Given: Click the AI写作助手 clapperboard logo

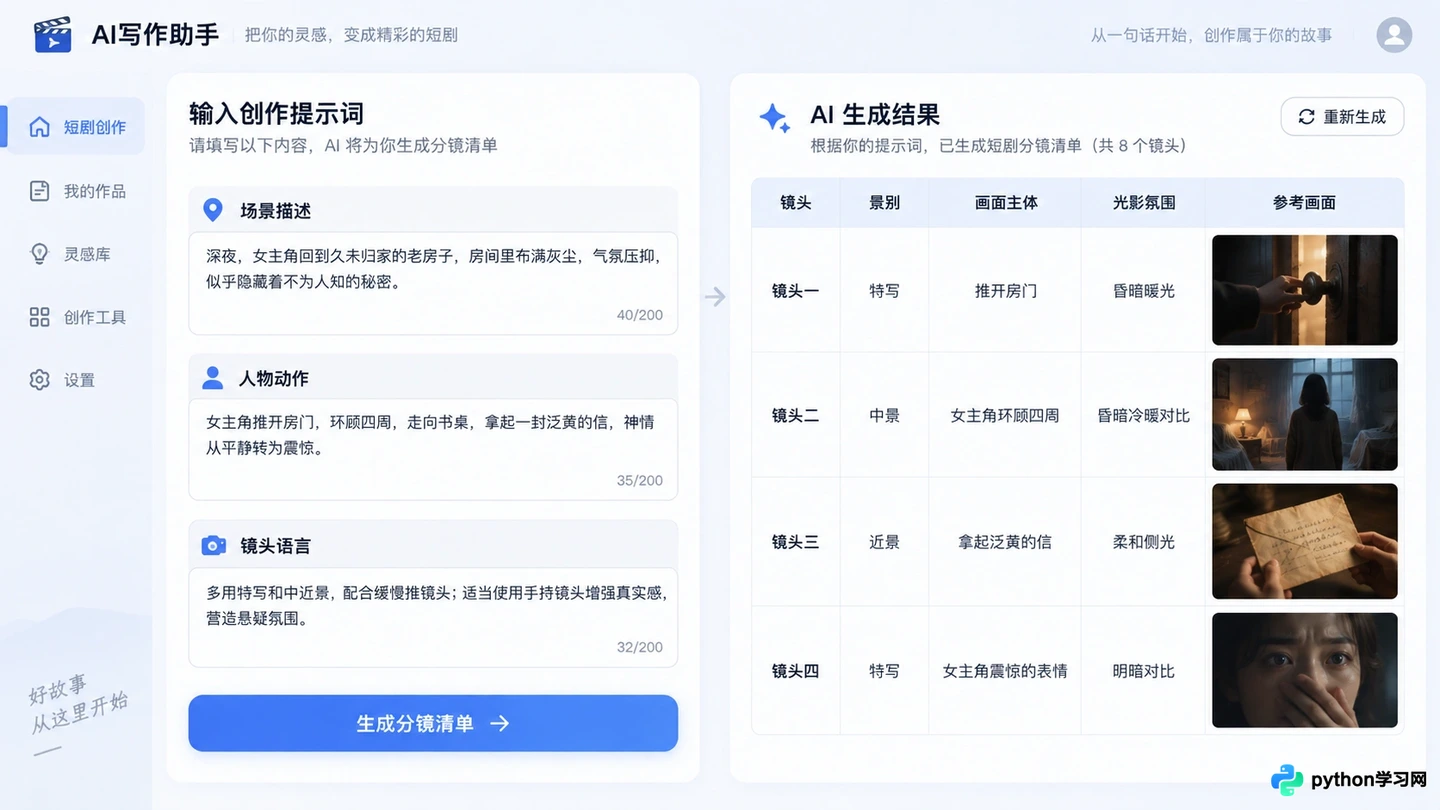Looking at the screenshot, I should click(x=53, y=35).
